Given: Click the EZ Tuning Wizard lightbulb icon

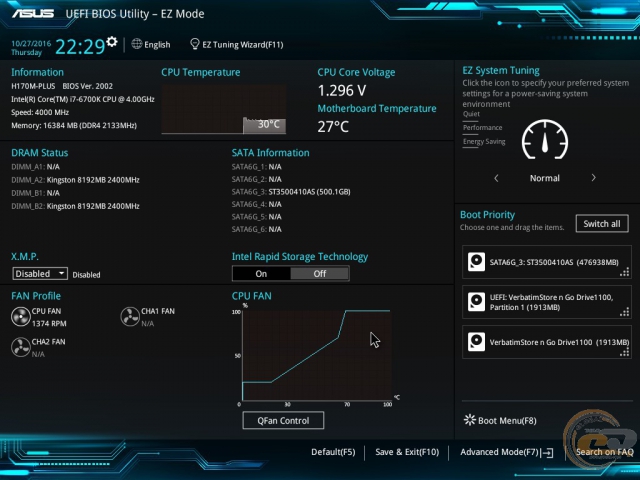Looking at the screenshot, I should click(x=195, y=44).
